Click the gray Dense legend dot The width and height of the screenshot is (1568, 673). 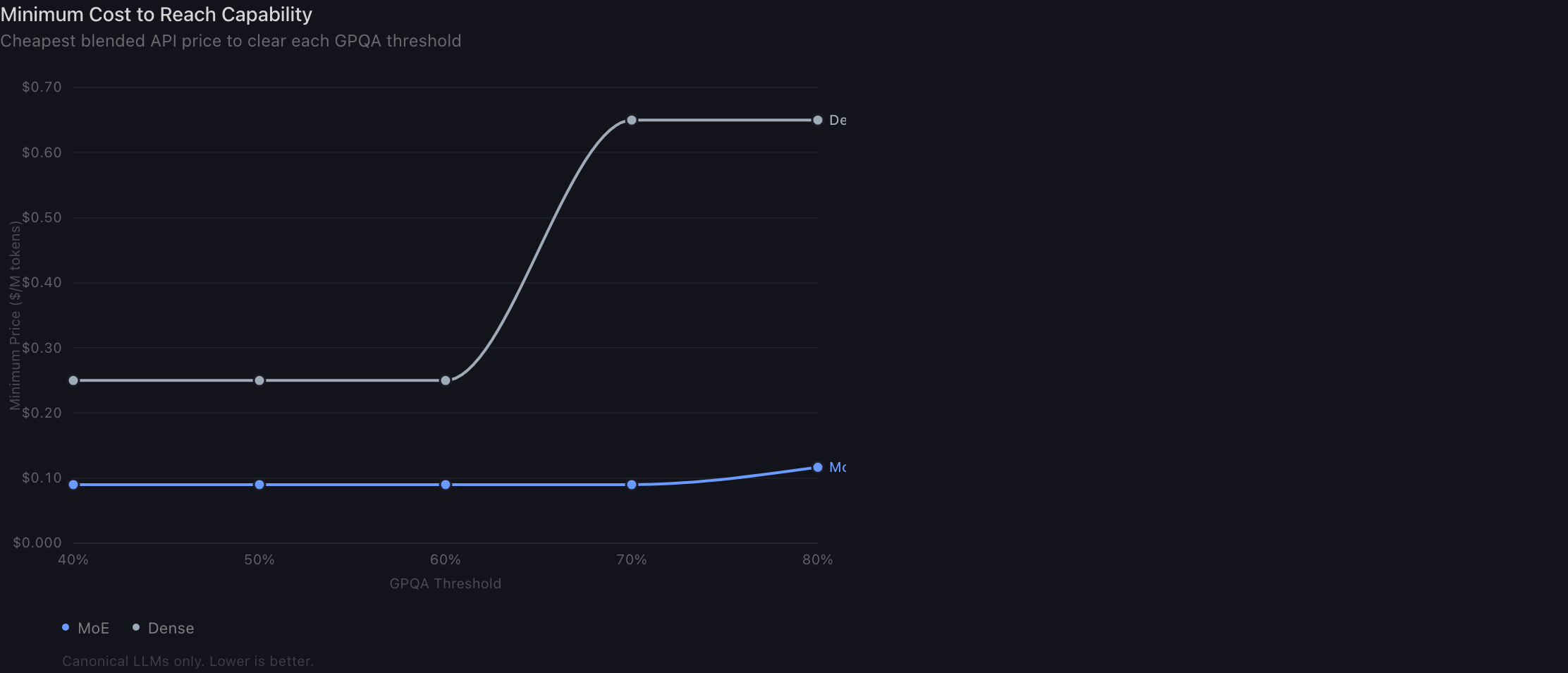pyautogui.click(x=136, y=627)
